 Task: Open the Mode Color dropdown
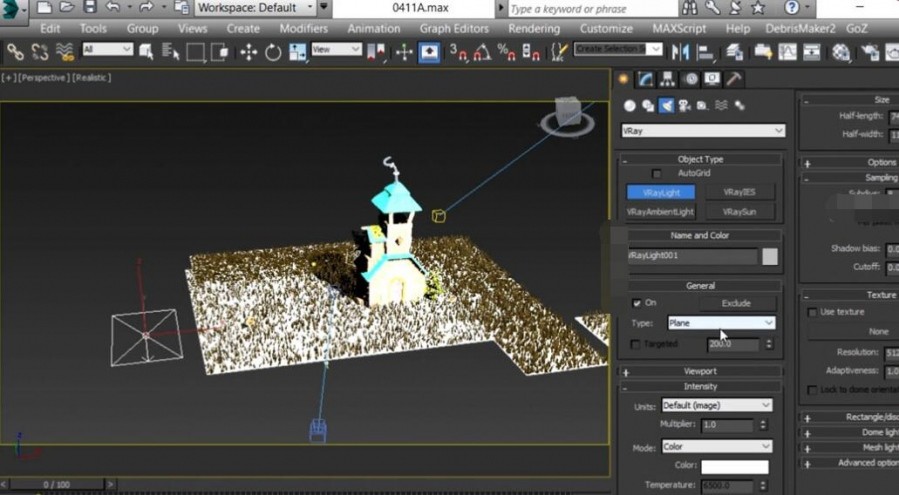click(x=717, y=446)
